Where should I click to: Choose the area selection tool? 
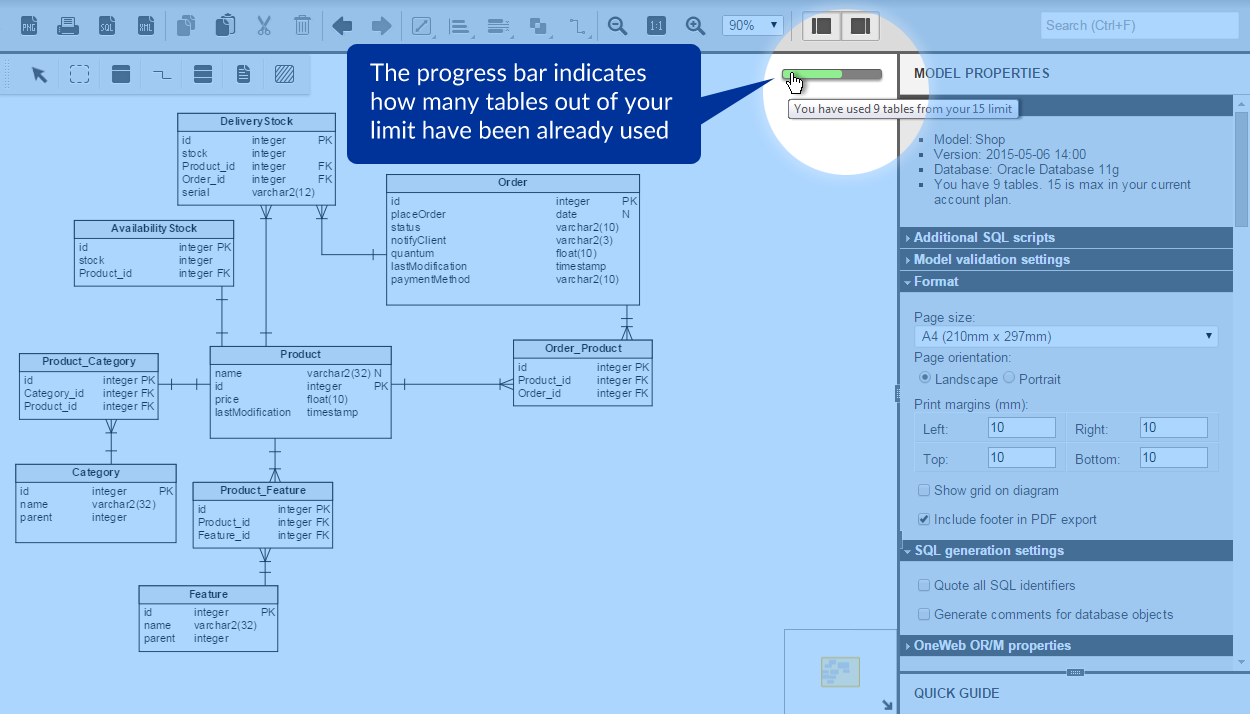[x=80, y=74]
